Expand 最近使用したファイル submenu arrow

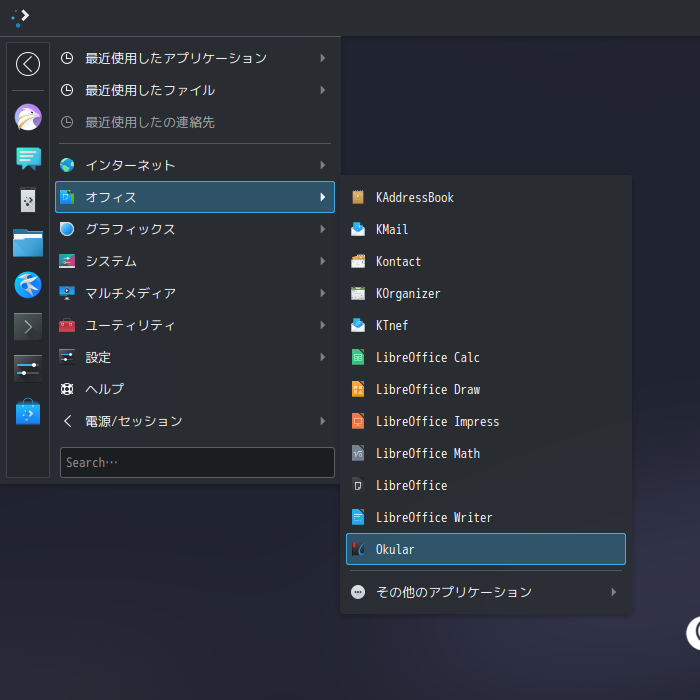pos(323,90)
